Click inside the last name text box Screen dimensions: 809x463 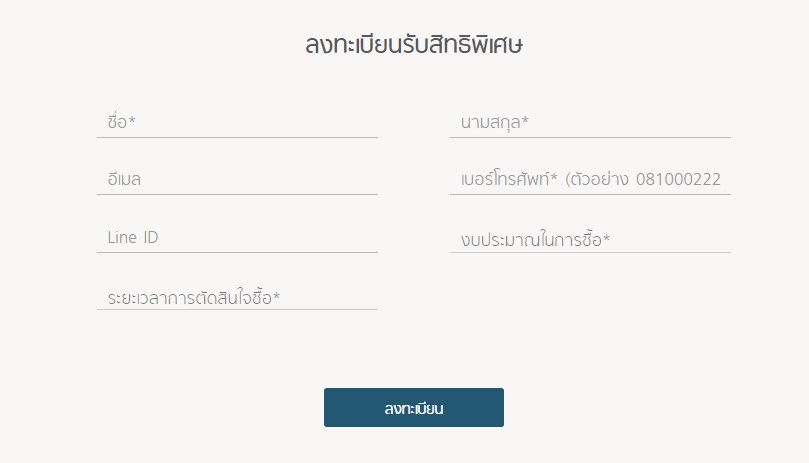(590, 122)
